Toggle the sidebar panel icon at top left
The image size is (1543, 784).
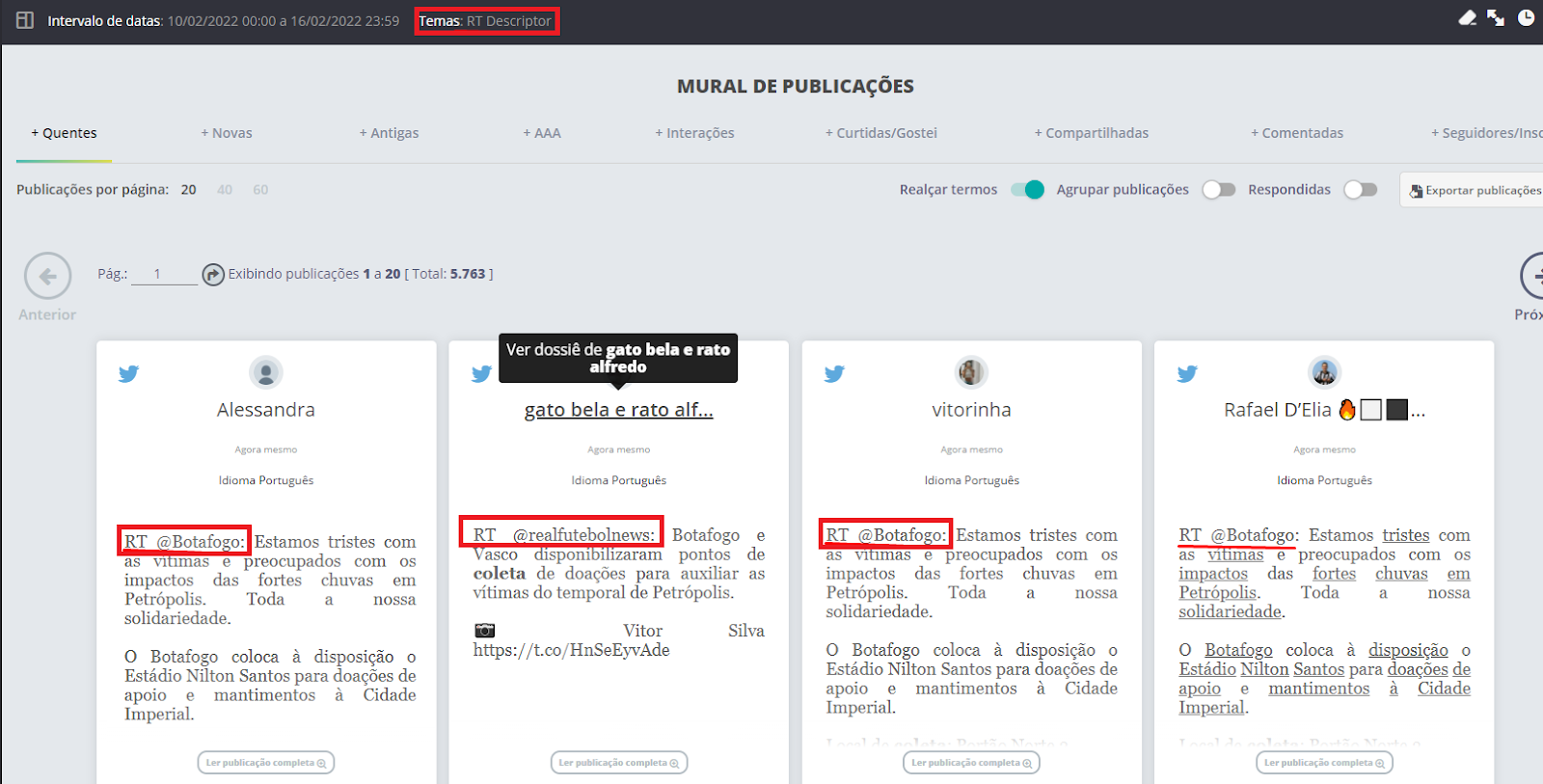(25, 20)
